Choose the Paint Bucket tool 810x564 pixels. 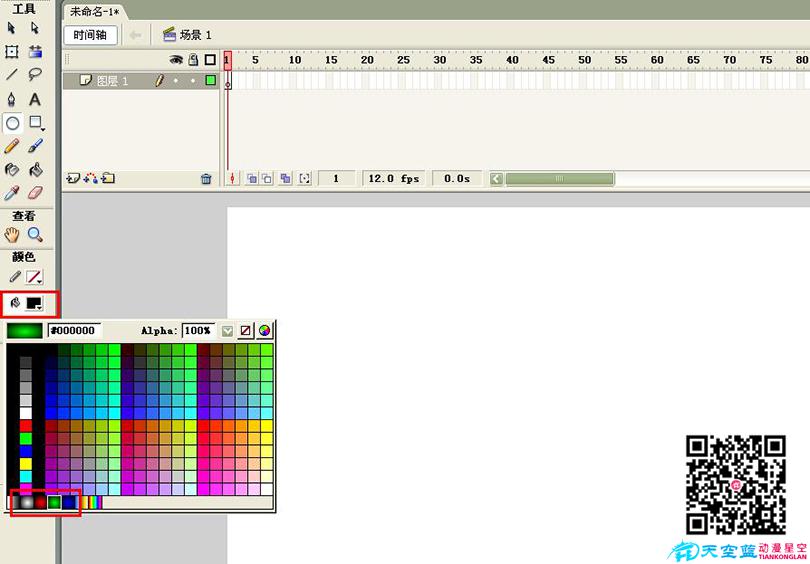point(35,169)
